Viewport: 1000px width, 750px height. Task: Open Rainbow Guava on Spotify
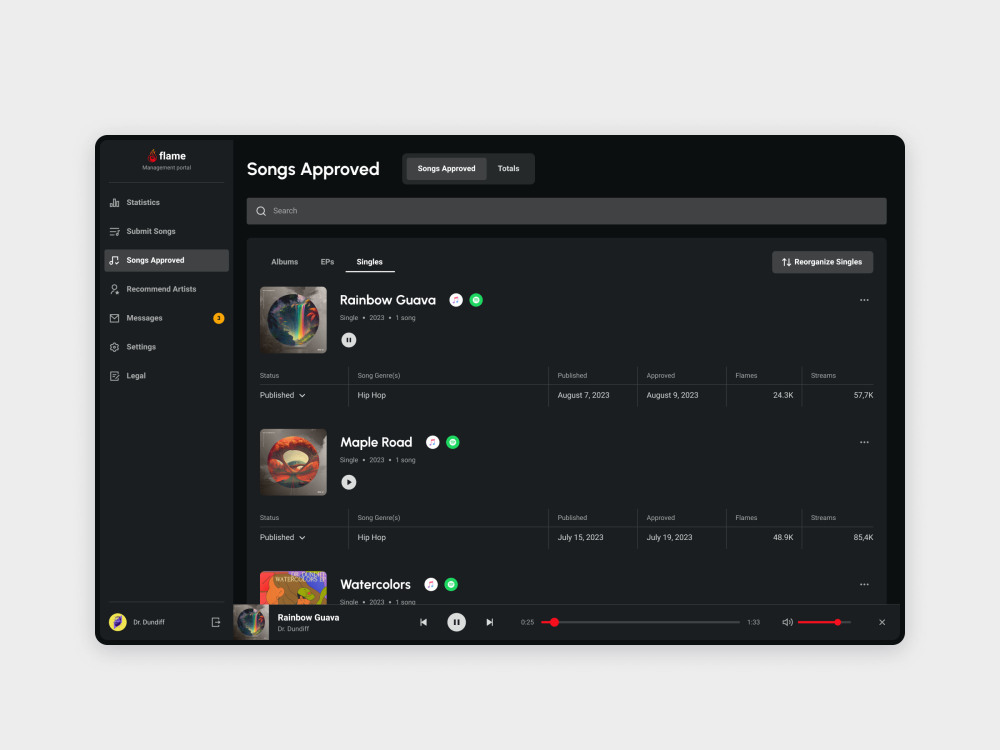pyautogui.click(x=476, y=300)
